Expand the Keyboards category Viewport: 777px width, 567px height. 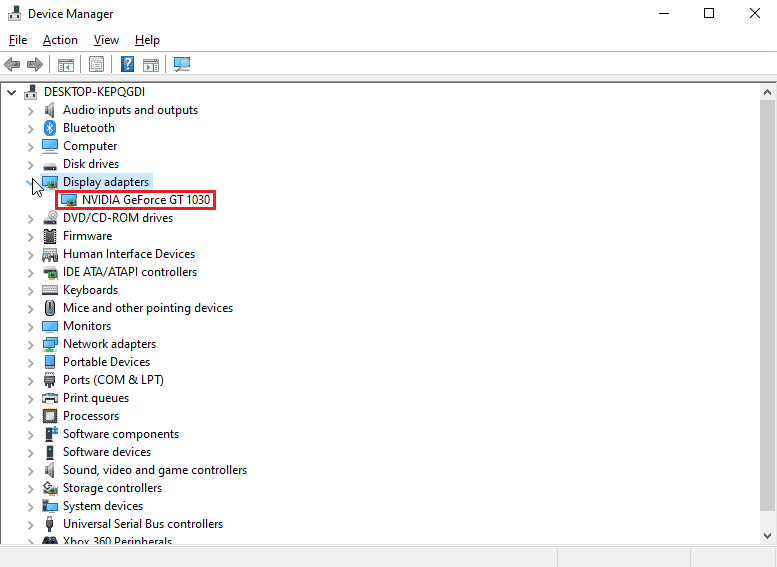click(x=30, y=290)
